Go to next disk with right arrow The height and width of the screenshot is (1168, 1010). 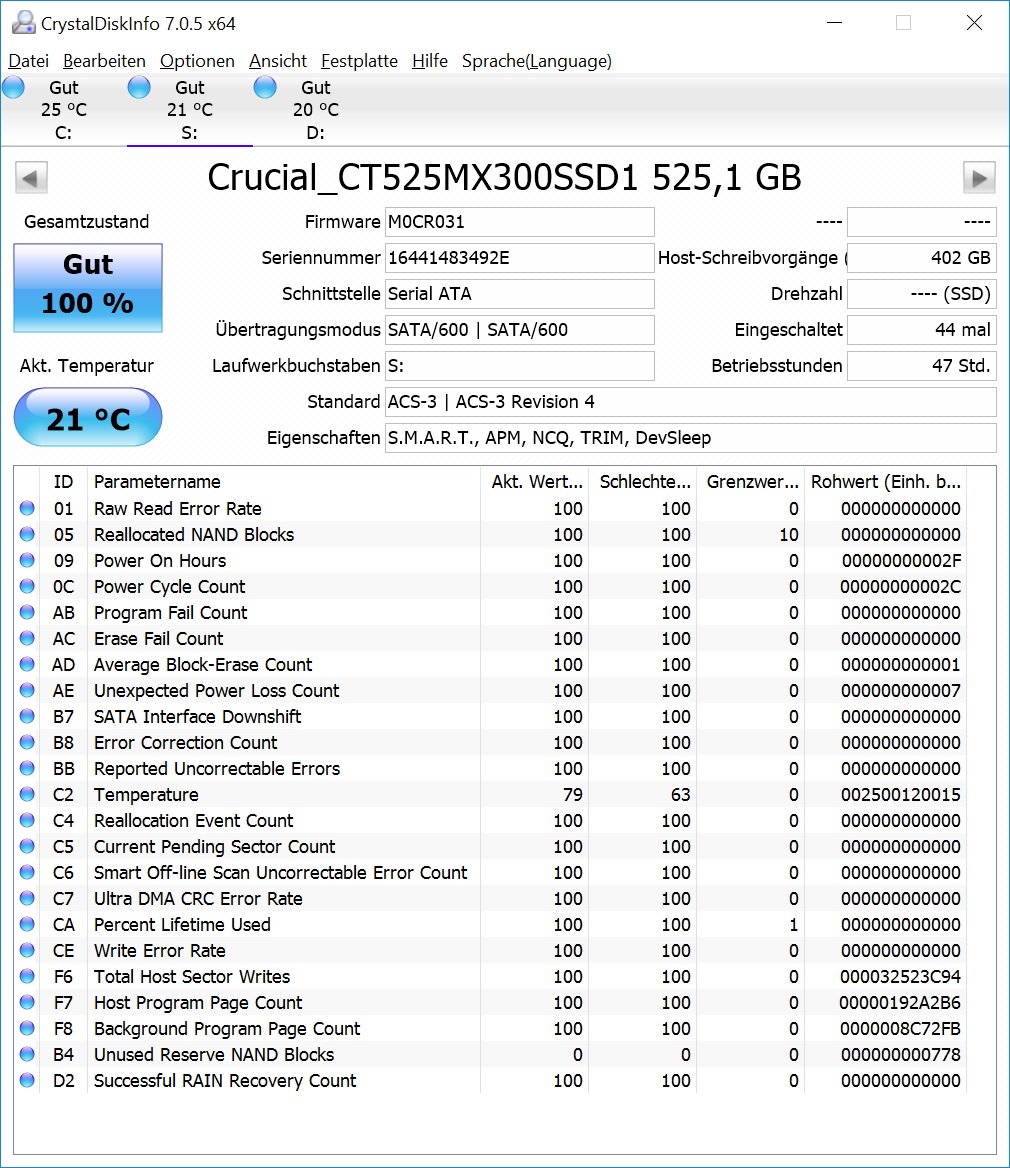click(x=979, y=178)
